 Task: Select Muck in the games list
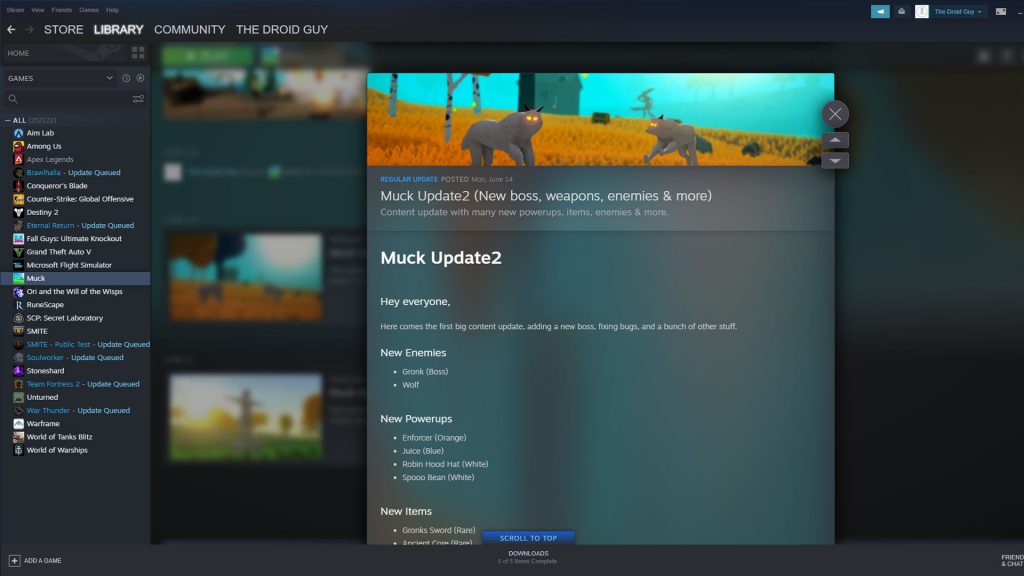pyautogui.click(x=75, y=278)
